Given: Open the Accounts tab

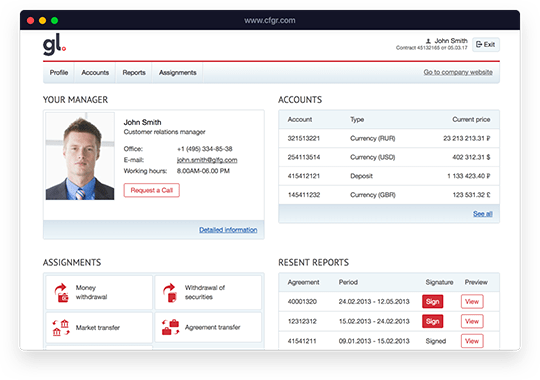Looking at the screenshot, I should click(95, 73).
